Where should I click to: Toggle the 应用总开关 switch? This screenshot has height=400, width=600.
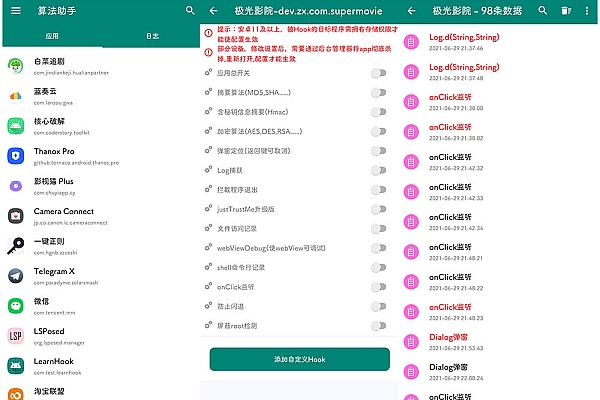(379, 73)
